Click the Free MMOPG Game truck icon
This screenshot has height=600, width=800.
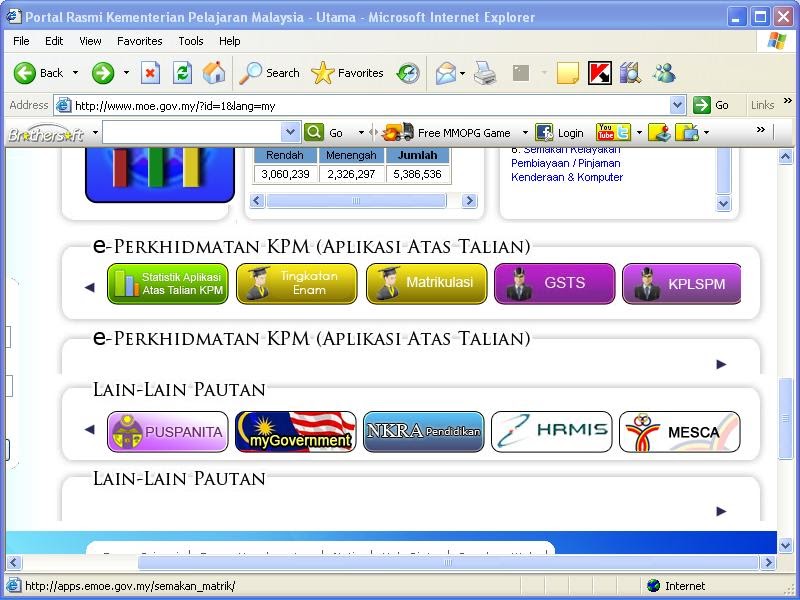pyautogui.click(x=398, y=132)
